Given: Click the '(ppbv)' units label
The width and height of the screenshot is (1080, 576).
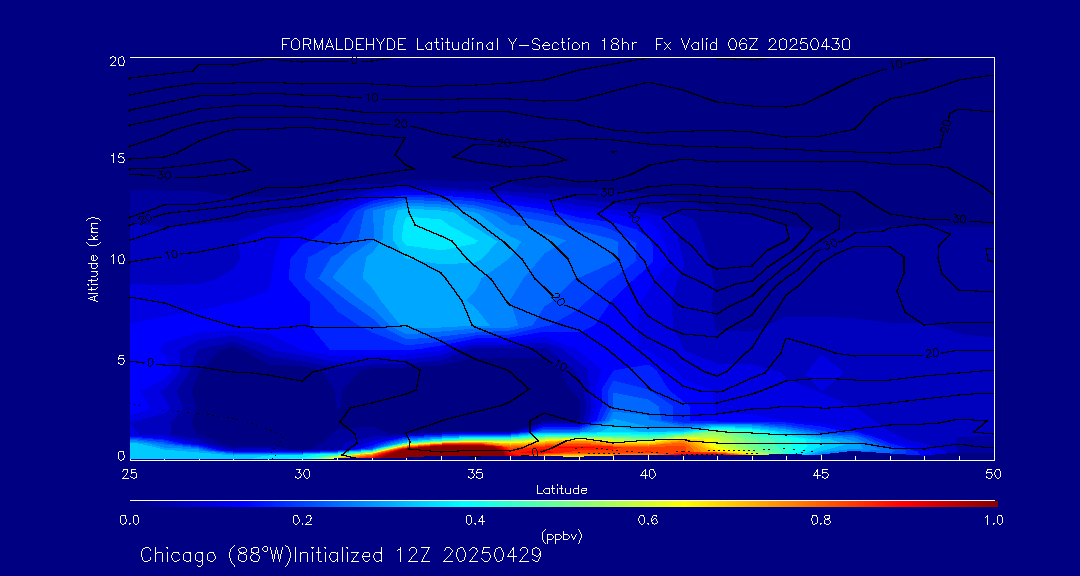Looking at the screenshot, I should (561, 537).
